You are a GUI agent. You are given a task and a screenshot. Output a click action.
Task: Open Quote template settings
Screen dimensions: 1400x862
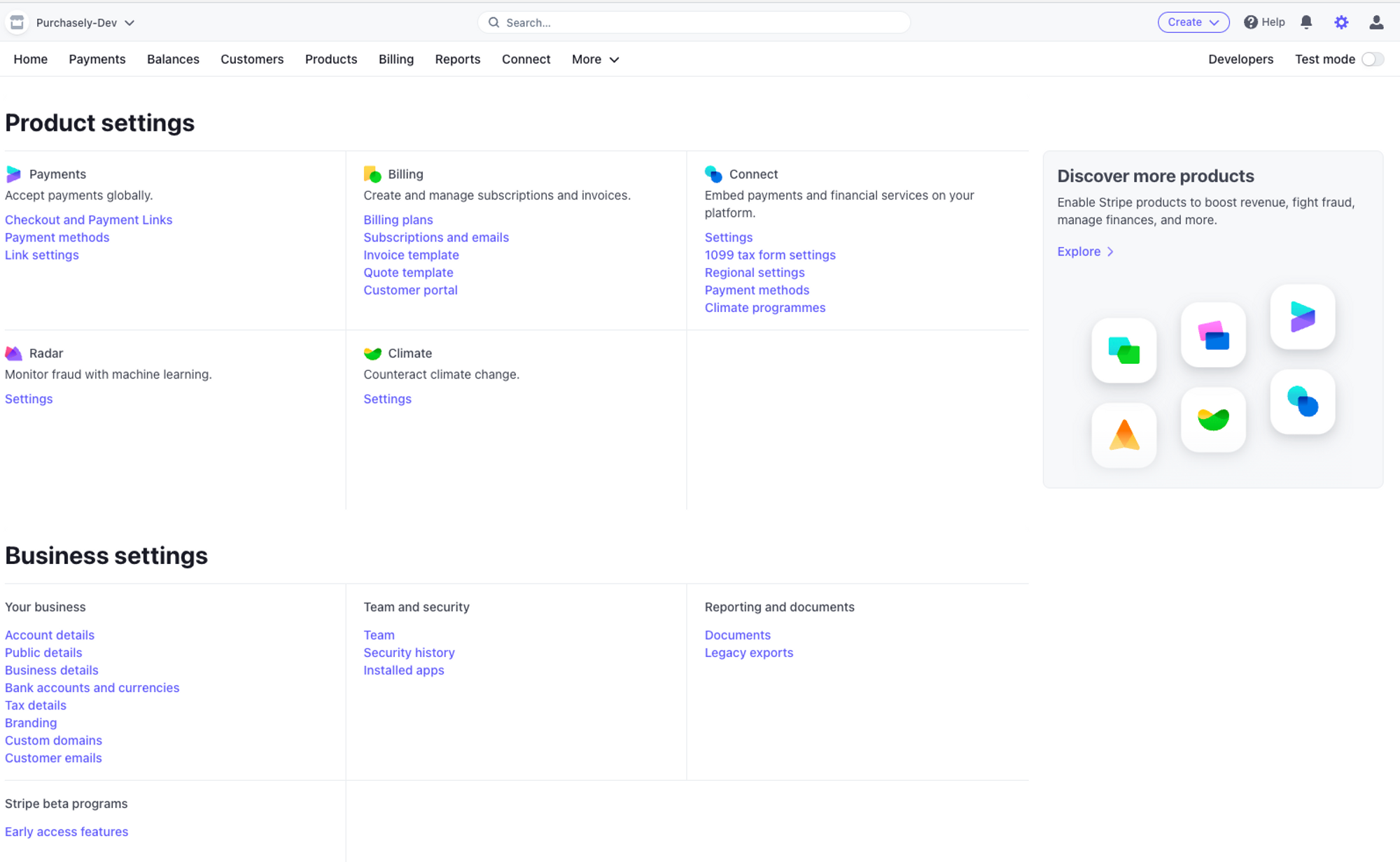click(x=408, y=272)
